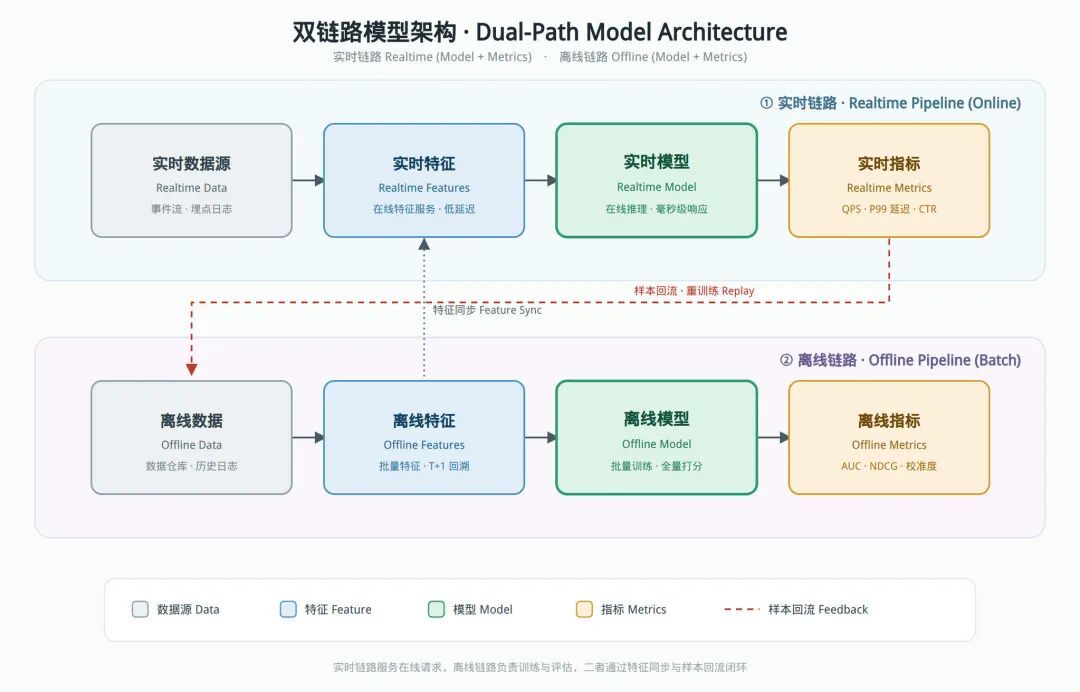Click the green 模型 Model legend swatch
Image resolution: width=1080 pixels, height=692 pixels.
tap(436, 609)
